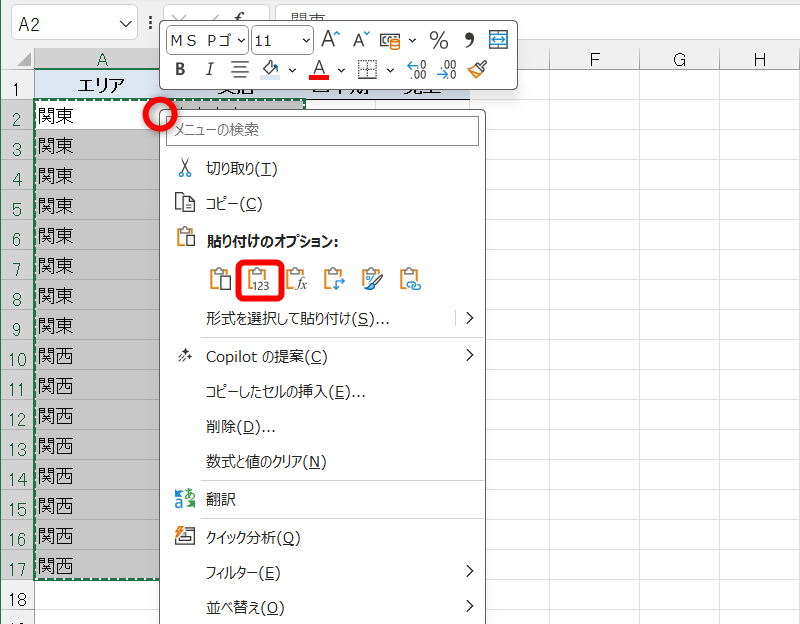Increase decimal places
800x624 pixels.
click(417, 69)
